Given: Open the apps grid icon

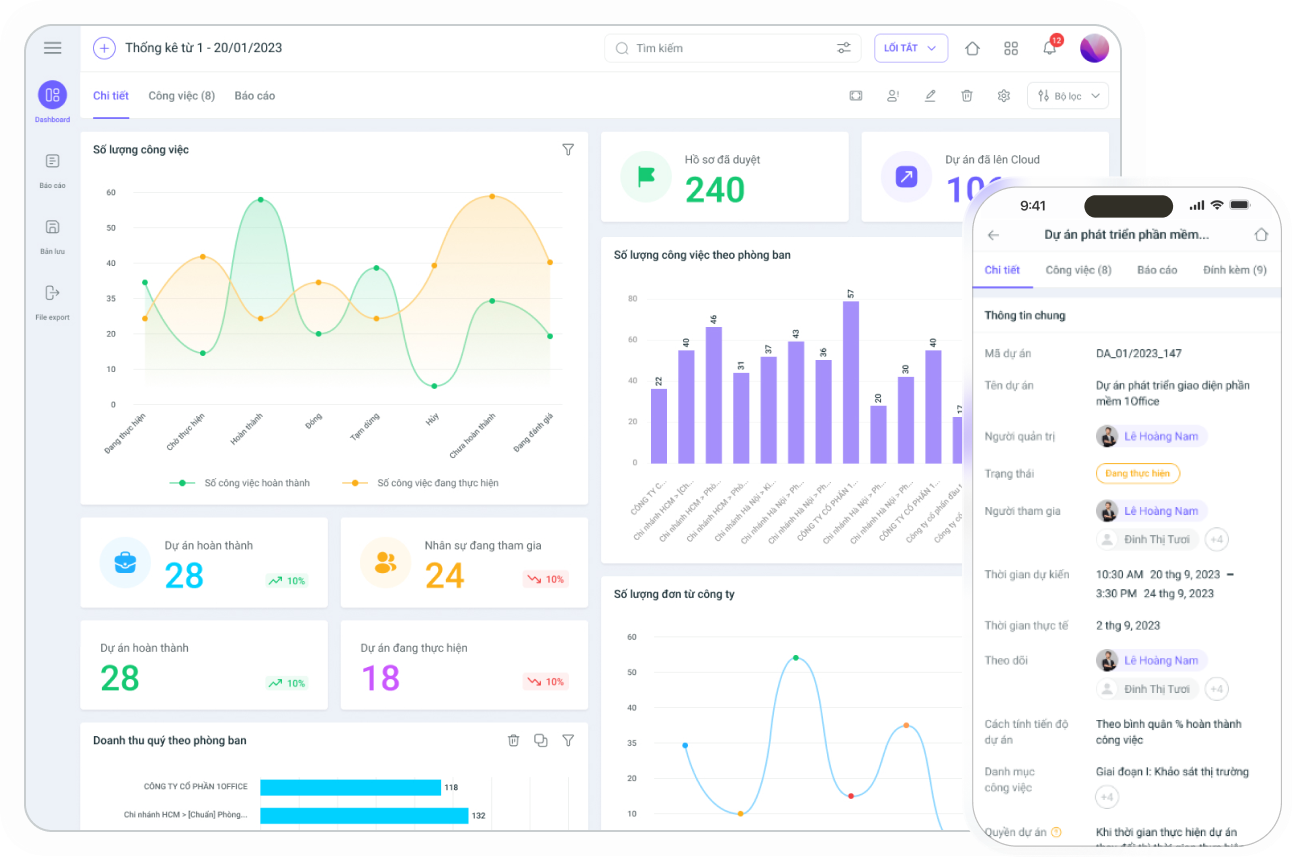Looking at the screenshot, I should (x=1011, y=48).
